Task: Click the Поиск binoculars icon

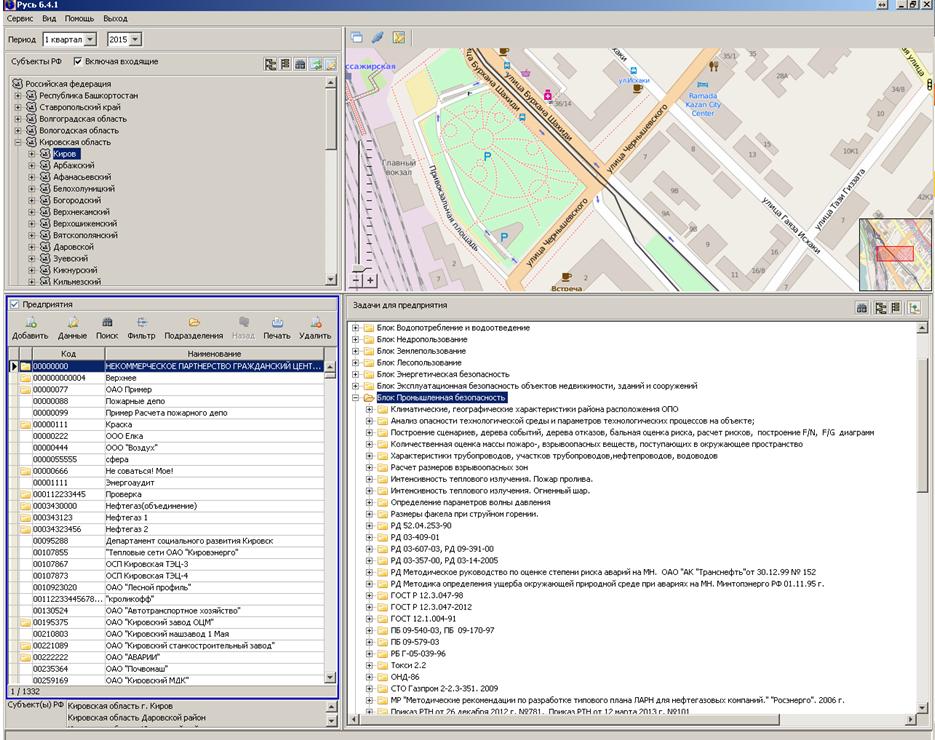Action: click(x=107, y=323)
